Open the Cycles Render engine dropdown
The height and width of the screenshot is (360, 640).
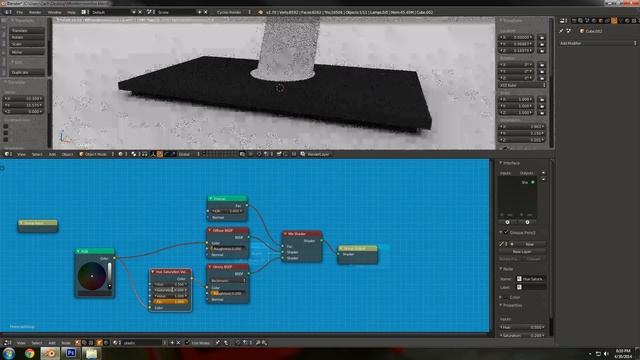[233, 12]
